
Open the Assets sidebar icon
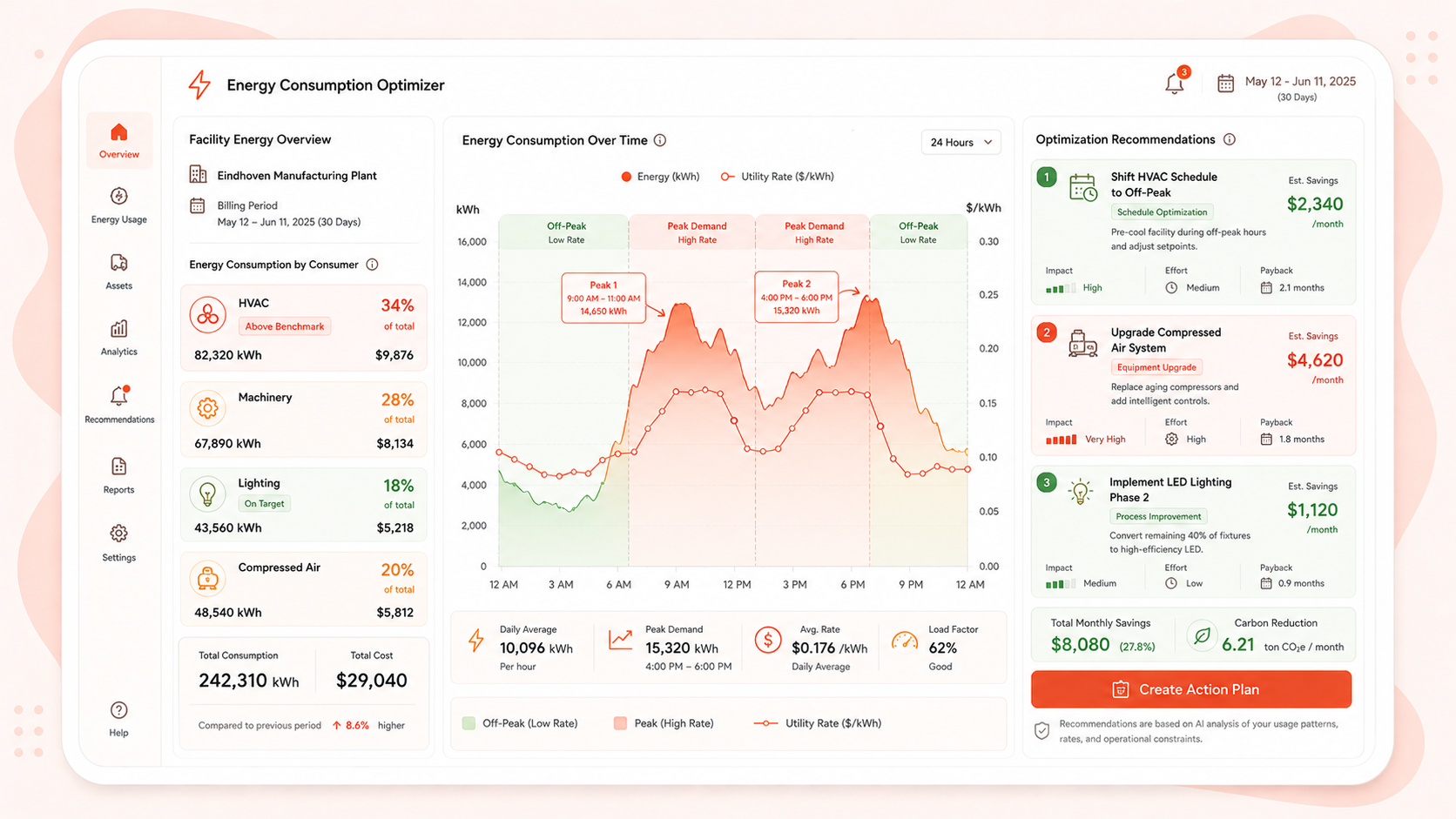tap(119, 262)
